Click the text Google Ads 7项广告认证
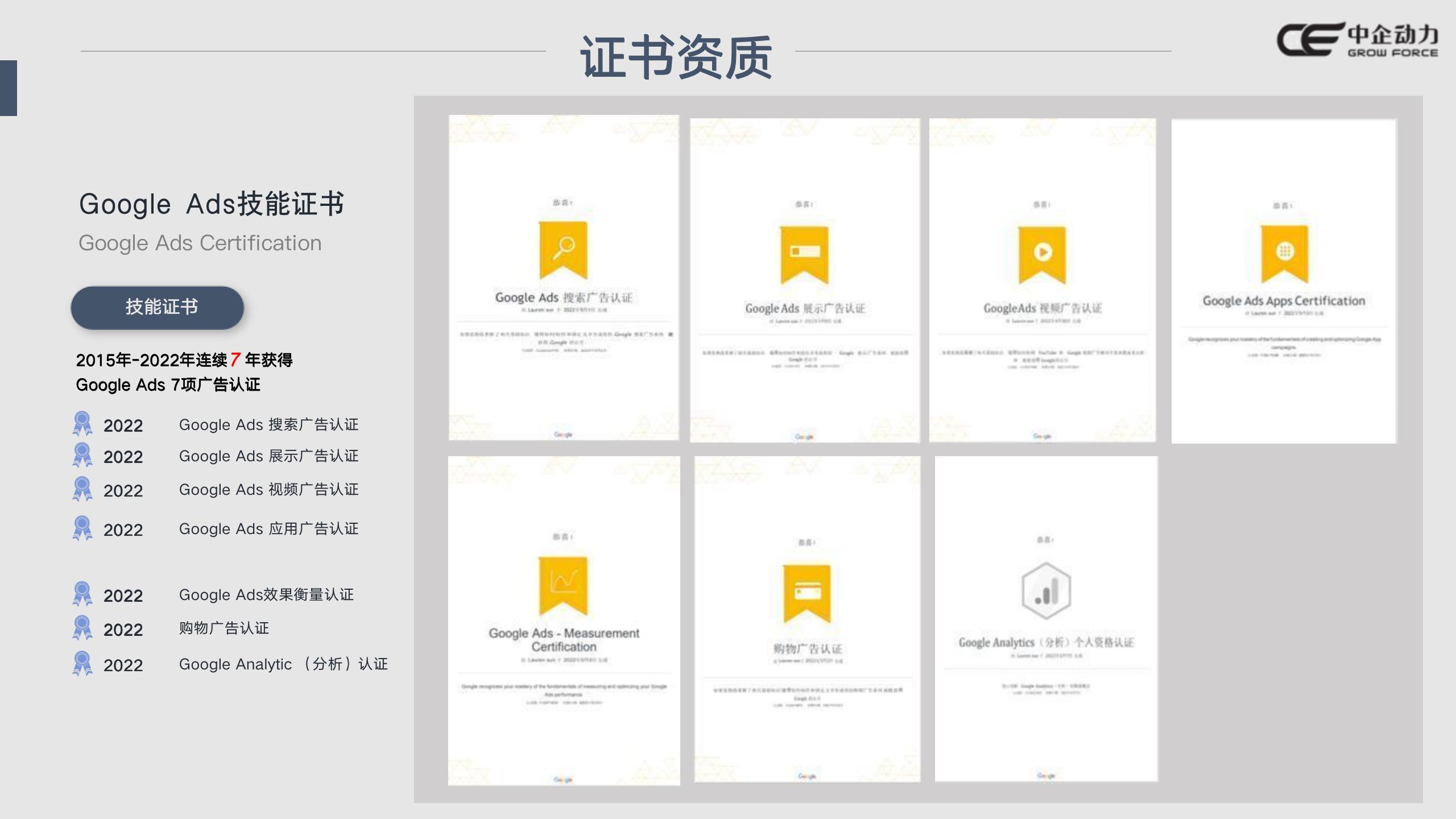1456x819 pixels. click(x=168, y=385)
